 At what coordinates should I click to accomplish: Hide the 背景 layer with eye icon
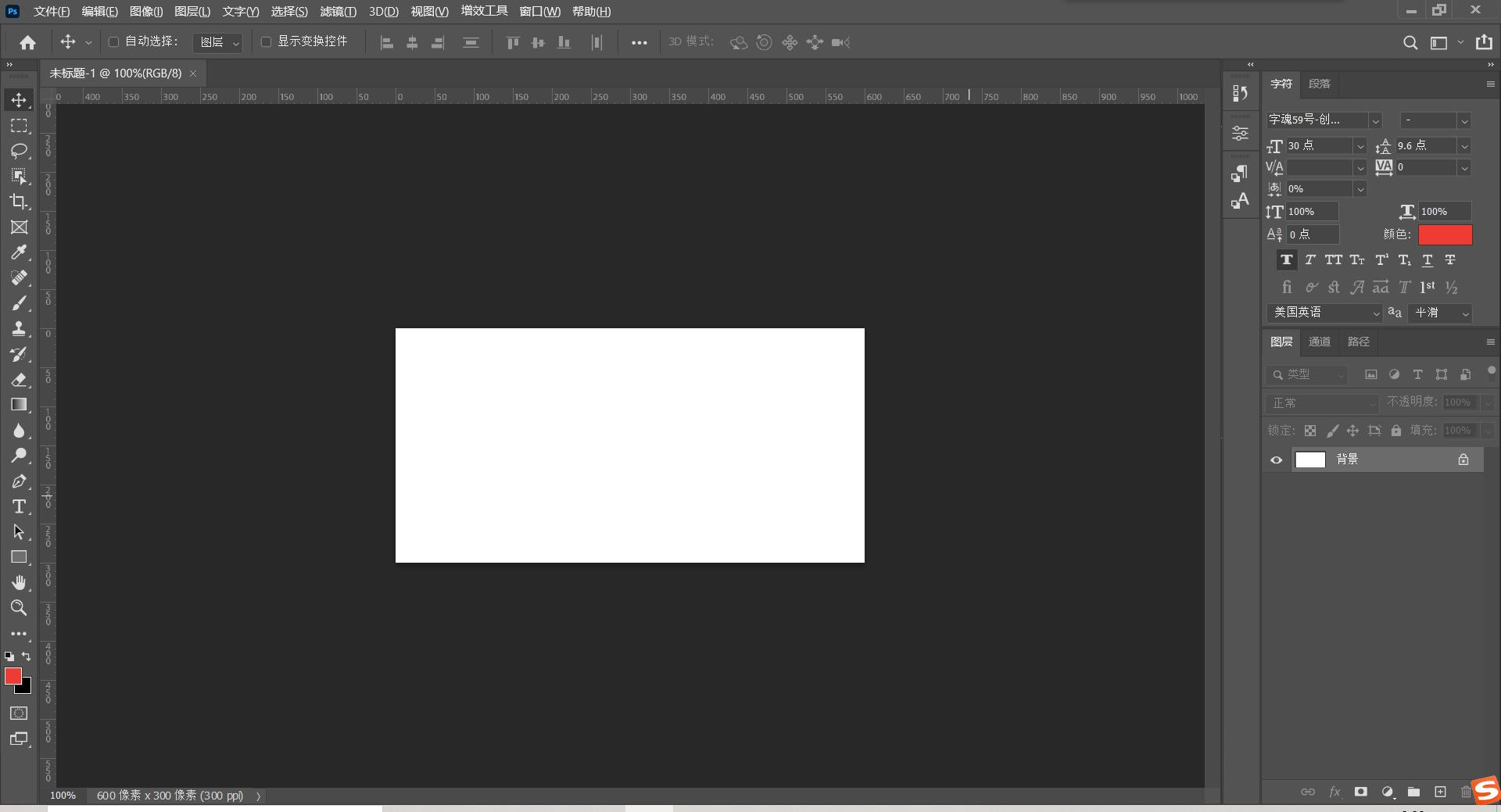pyautogui.click(x=1276, y=460)
